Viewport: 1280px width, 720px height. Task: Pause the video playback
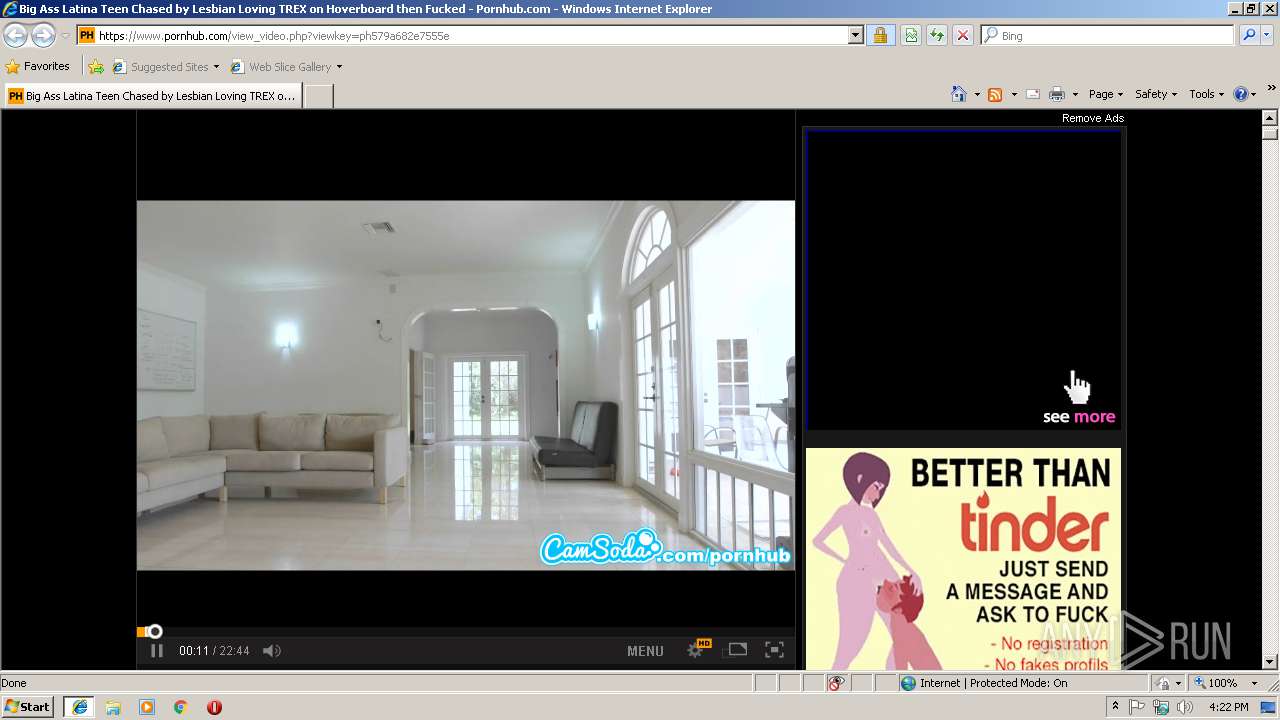point(157,650)
